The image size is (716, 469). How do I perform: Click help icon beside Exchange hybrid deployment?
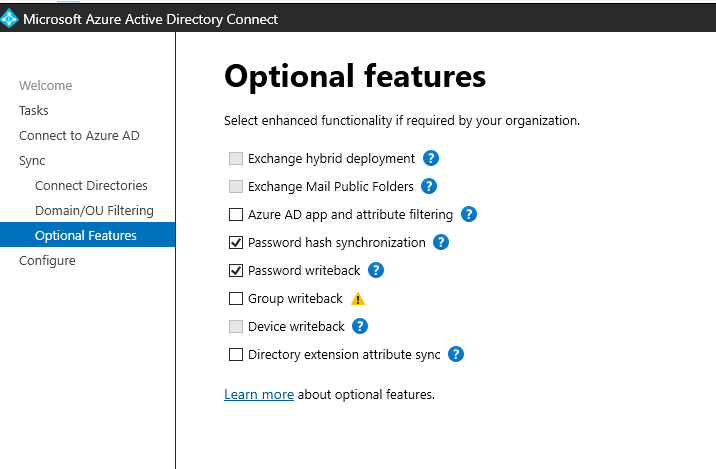coord(431,158)
